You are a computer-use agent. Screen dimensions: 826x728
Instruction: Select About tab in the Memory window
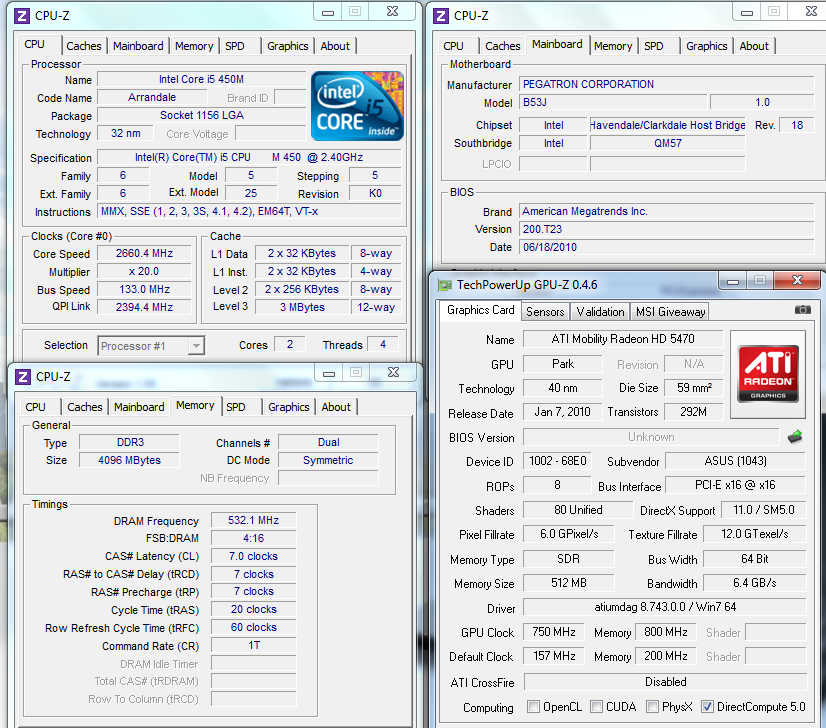pyautogui.click(x=336, y=407)
